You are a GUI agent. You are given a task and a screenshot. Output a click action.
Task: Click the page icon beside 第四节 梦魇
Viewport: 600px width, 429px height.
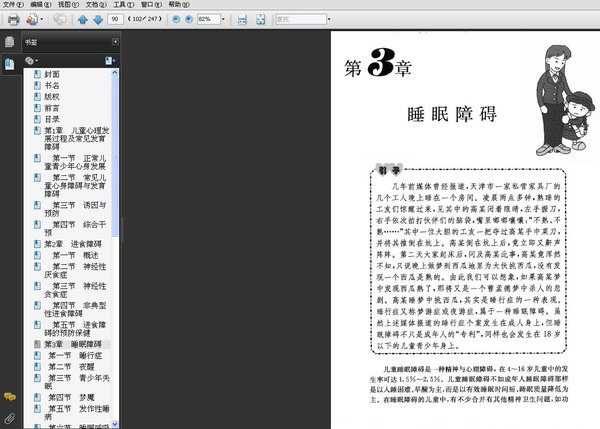click(37, 397)
